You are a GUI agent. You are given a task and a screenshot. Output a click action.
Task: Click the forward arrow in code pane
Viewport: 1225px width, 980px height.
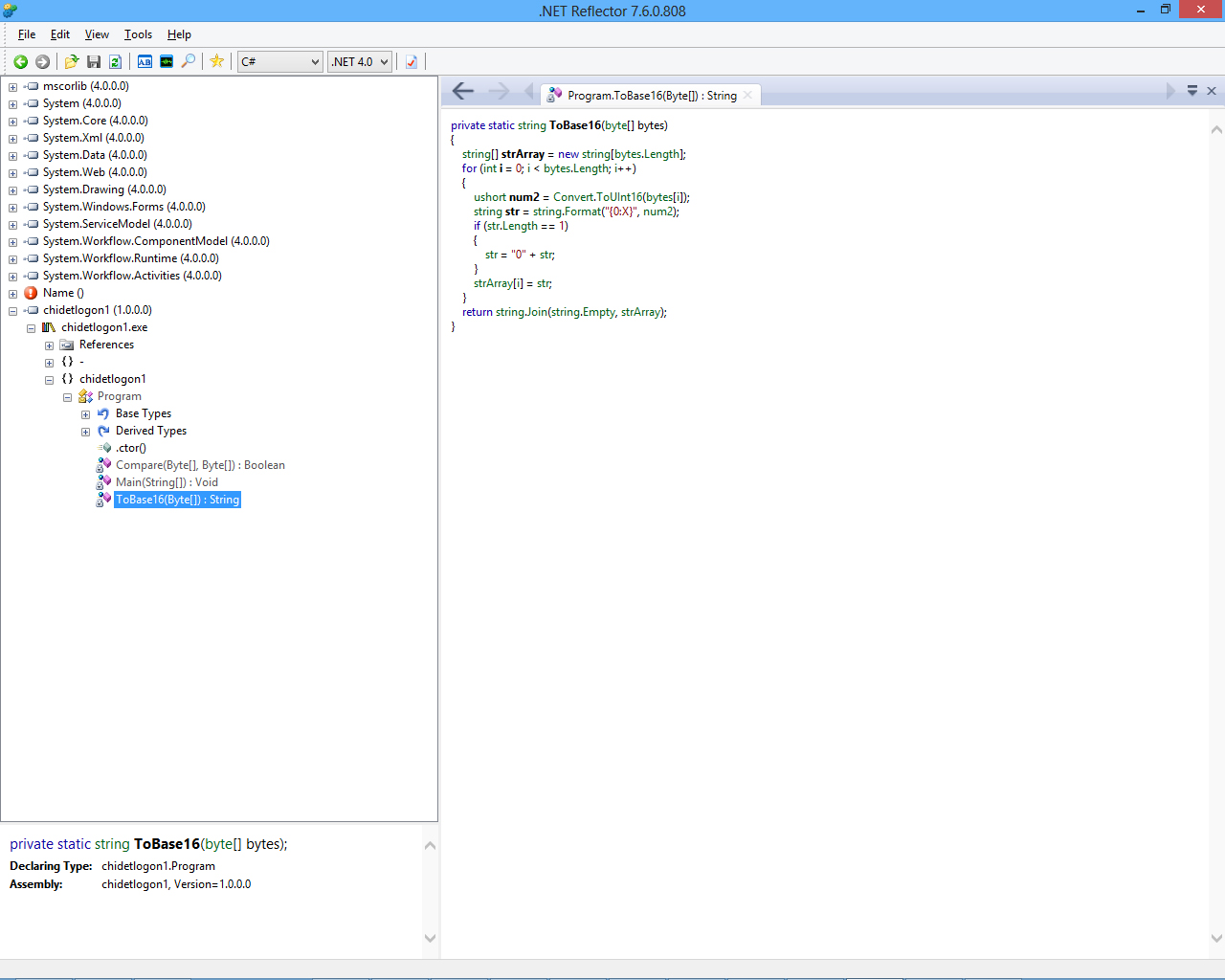pos(499,91)
